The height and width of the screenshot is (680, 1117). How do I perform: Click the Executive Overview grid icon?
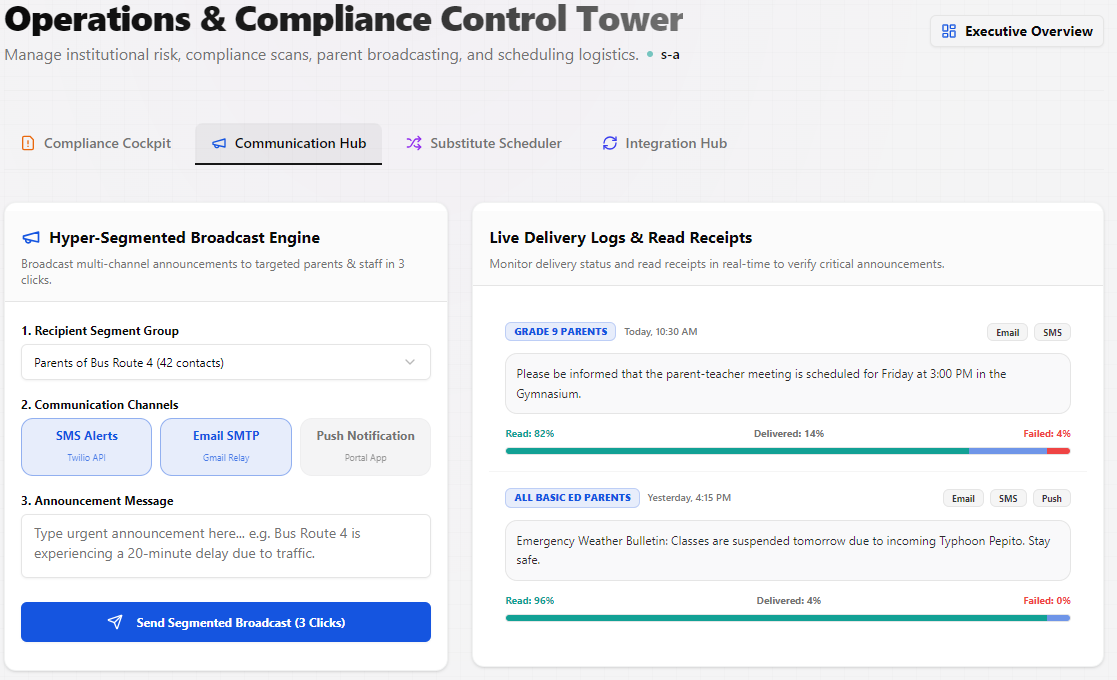click(x=949, y=31)
